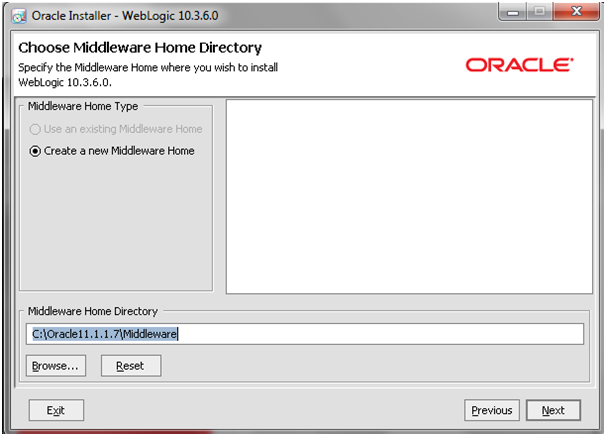Click the Middleware Home Type group label
This screenshot has height=435, width=605.
click(x=83, y=106)
